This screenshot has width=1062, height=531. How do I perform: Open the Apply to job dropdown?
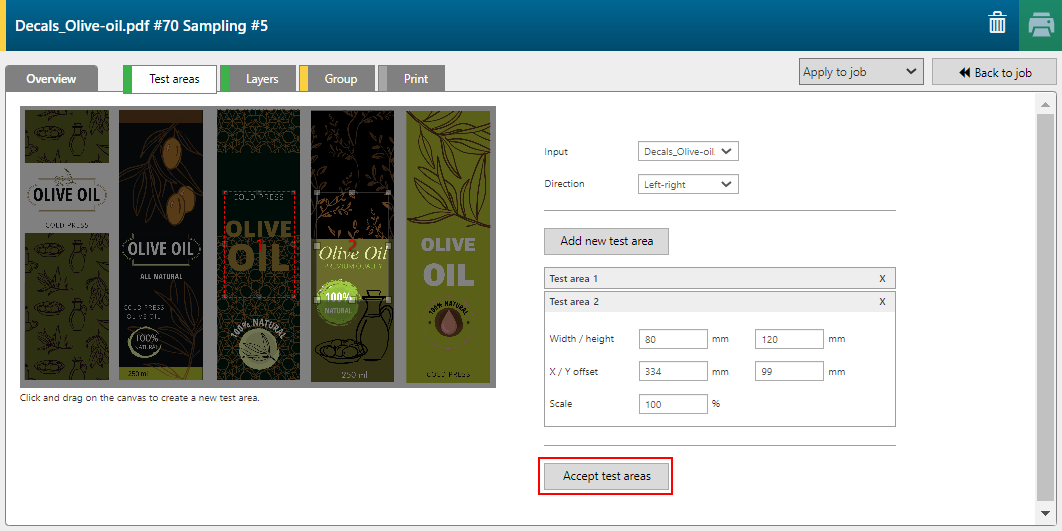pyautogui.click(x=860, y=72)
